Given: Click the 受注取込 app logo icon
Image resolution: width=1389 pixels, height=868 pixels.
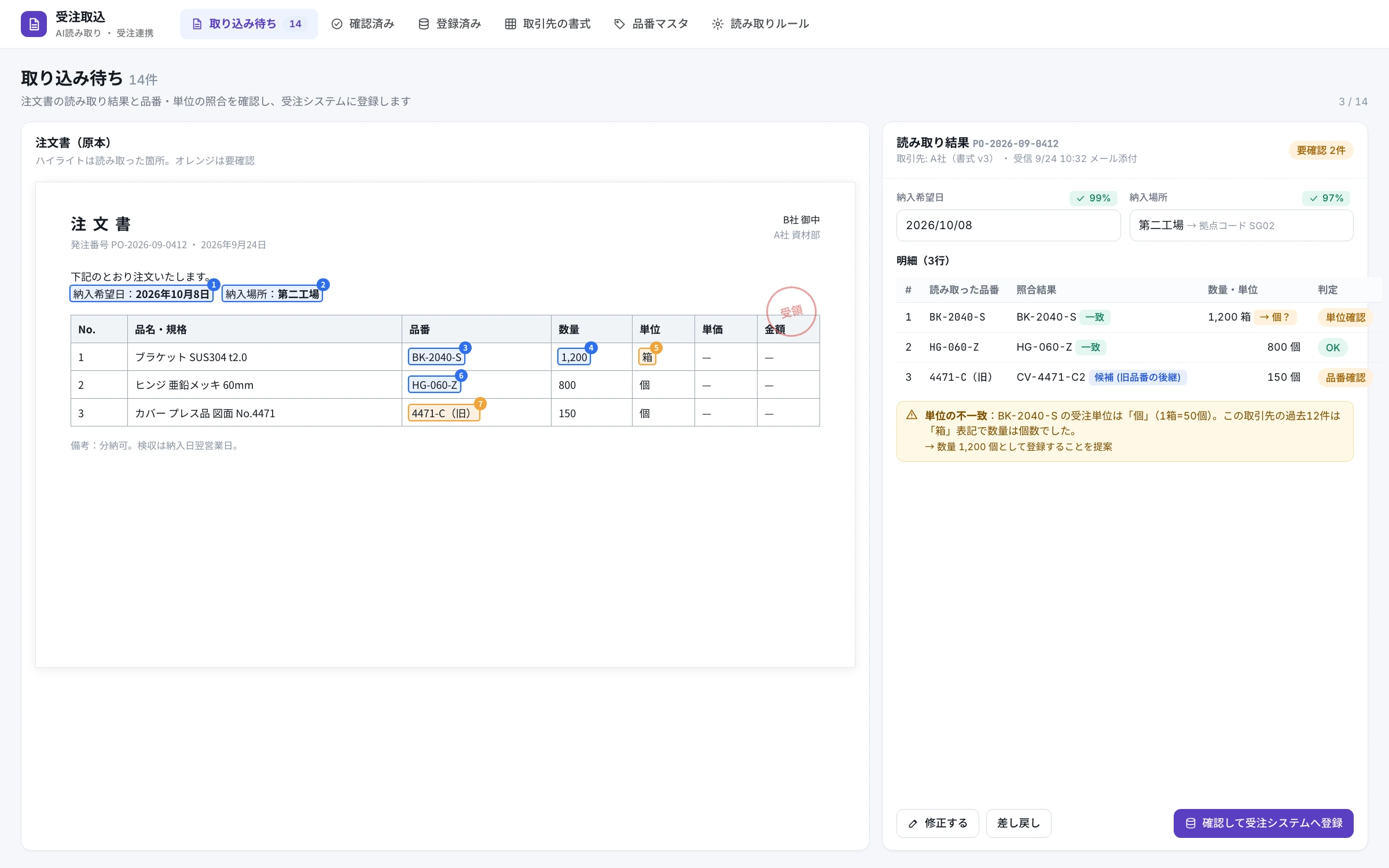Looking at the screenshot, I should coord(34,24).
